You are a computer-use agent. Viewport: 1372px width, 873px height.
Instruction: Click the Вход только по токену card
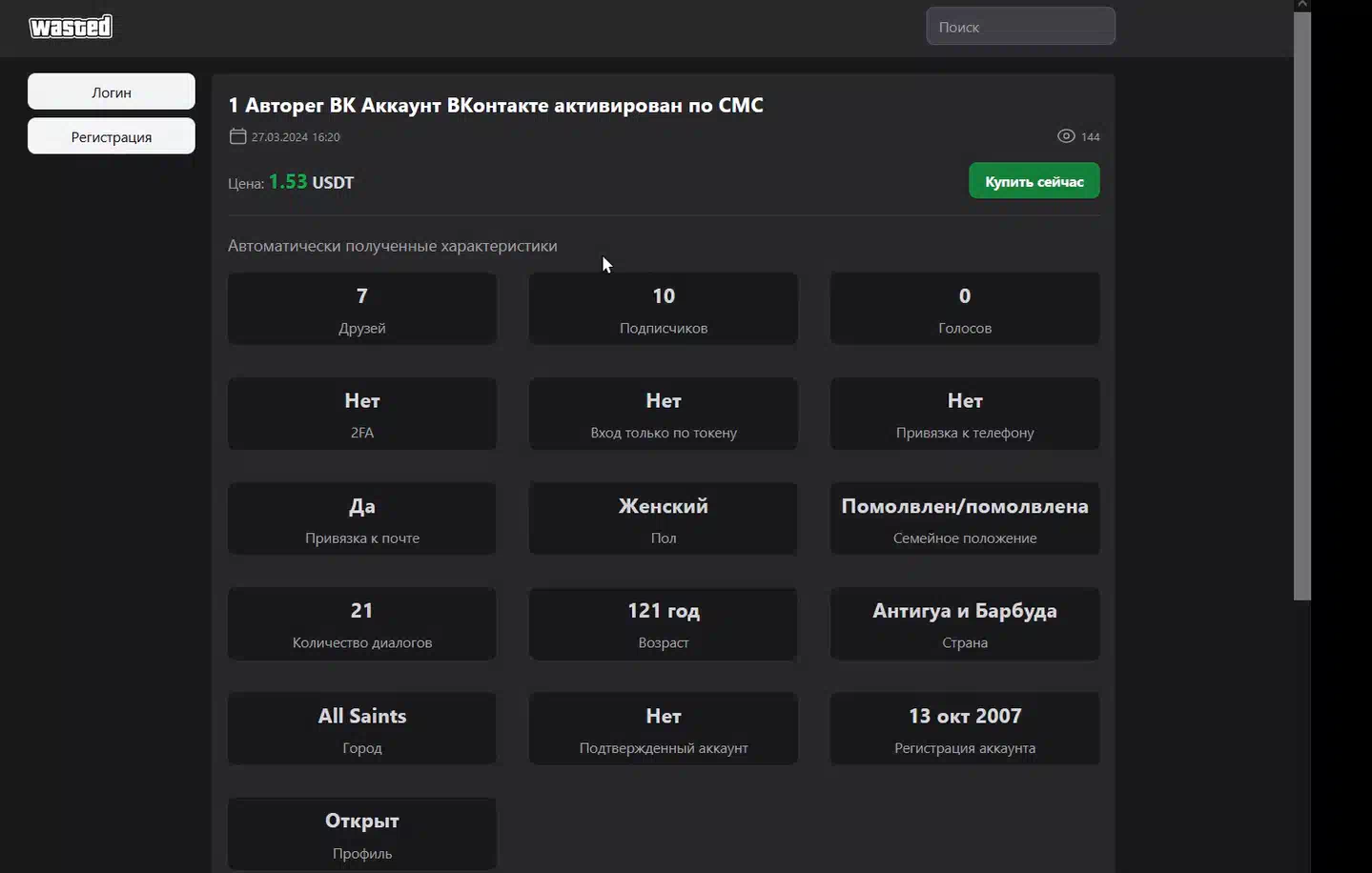664,414
